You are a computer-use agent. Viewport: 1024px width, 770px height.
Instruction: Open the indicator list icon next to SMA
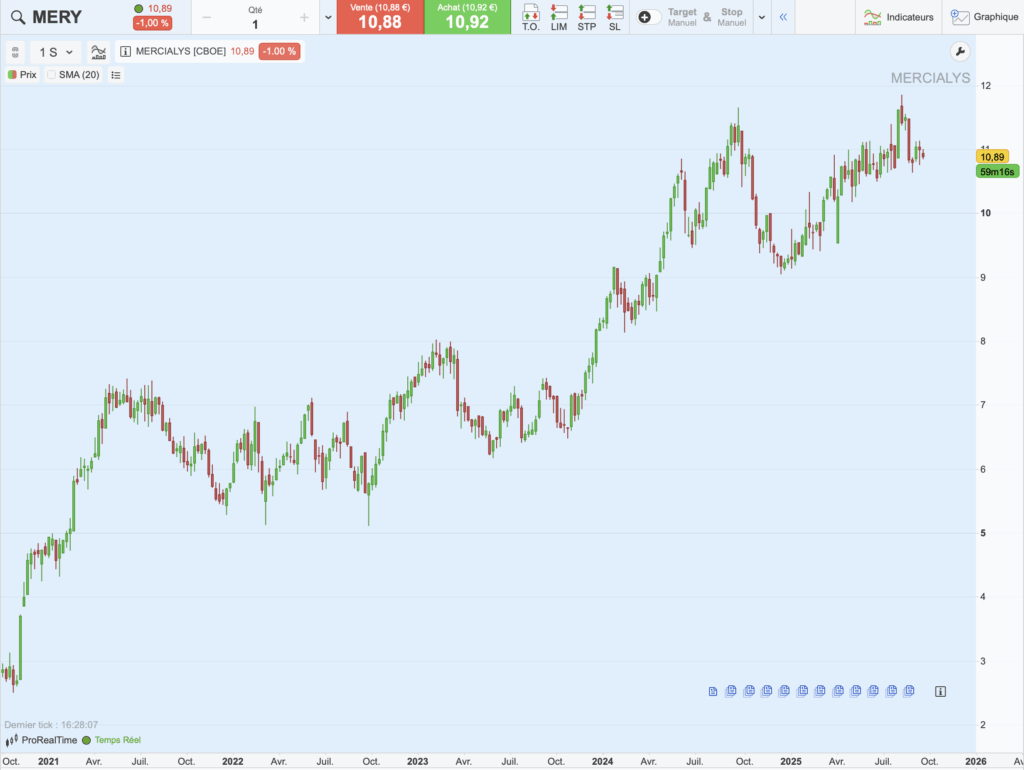[114, 74]
